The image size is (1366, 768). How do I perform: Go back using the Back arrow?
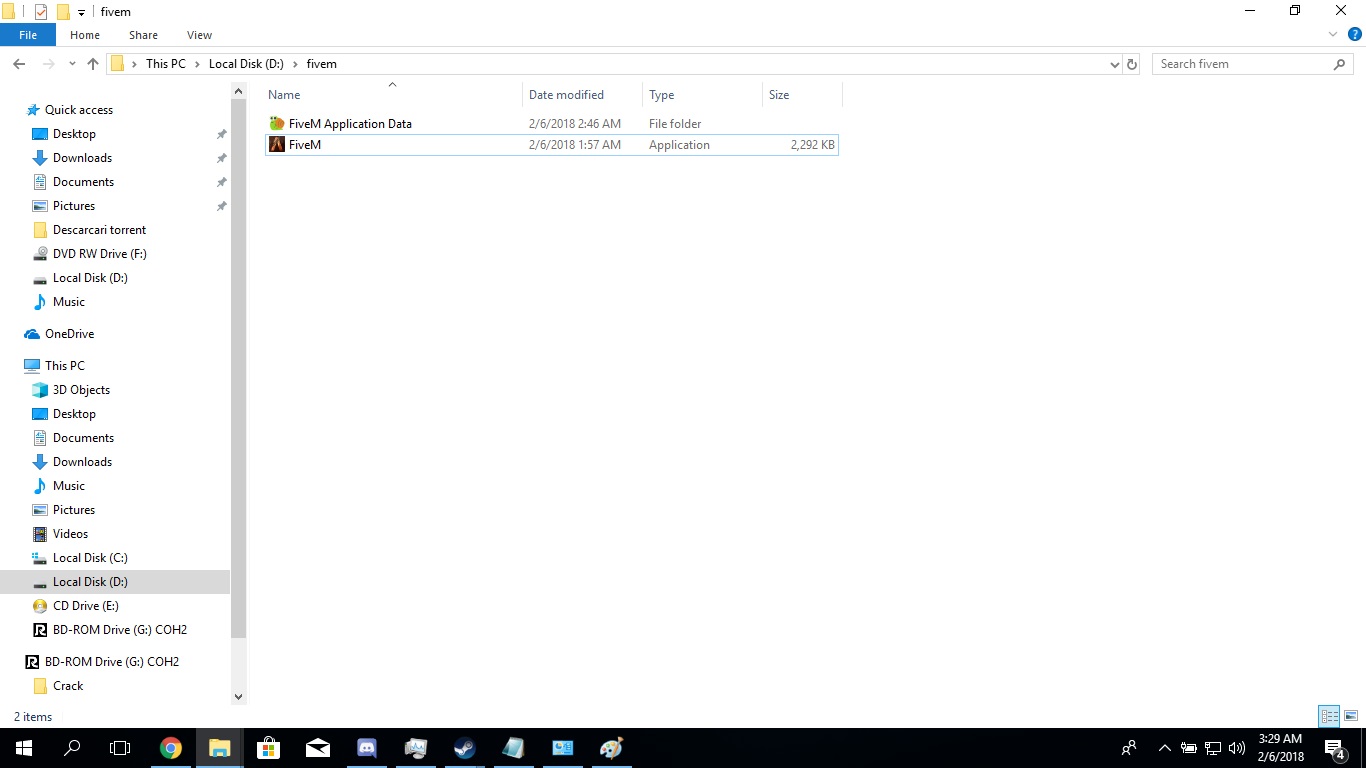tap(19, 64)
